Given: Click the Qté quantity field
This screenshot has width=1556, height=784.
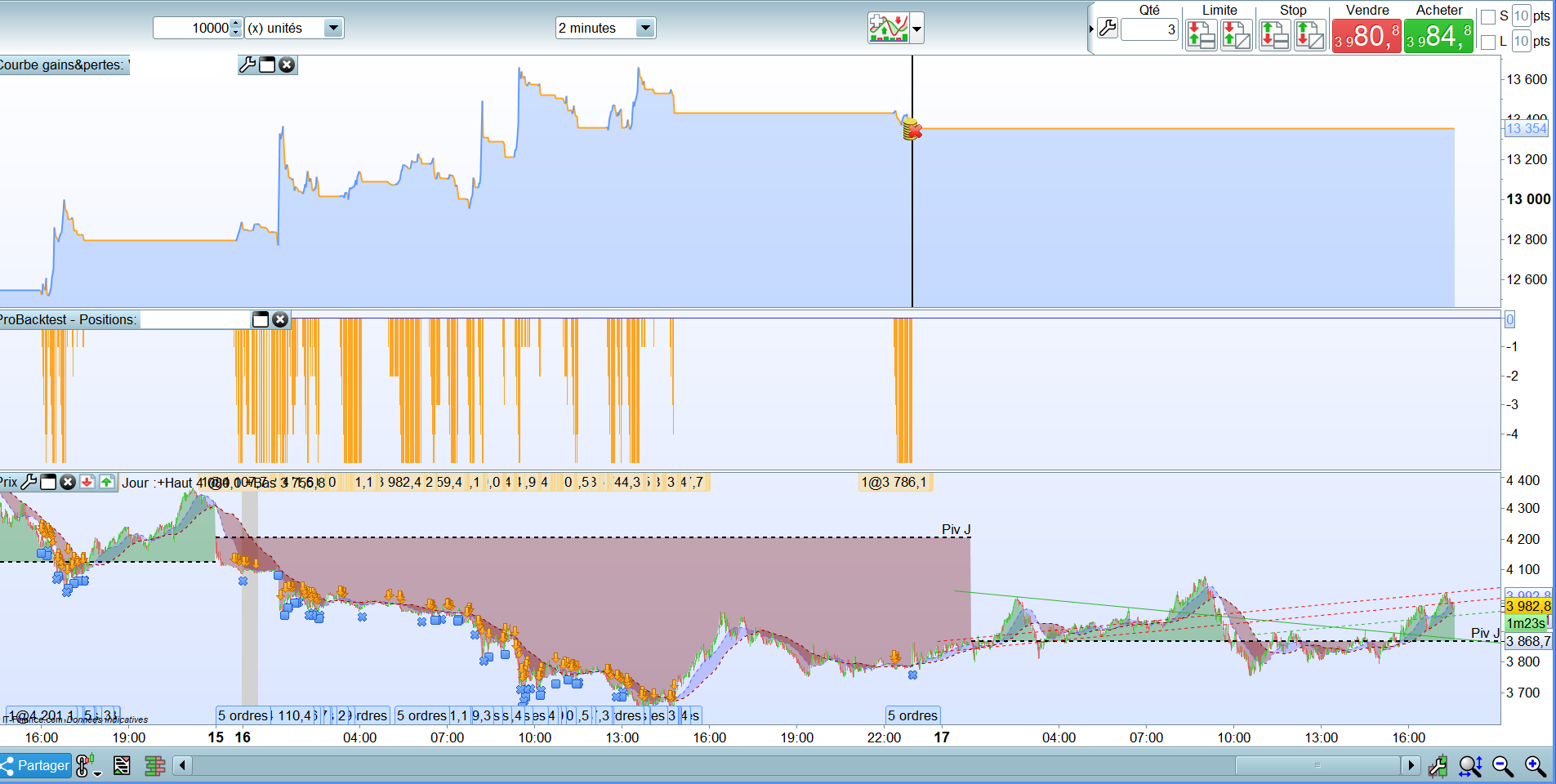Looking at the screenshot, I should (1149, 29).
